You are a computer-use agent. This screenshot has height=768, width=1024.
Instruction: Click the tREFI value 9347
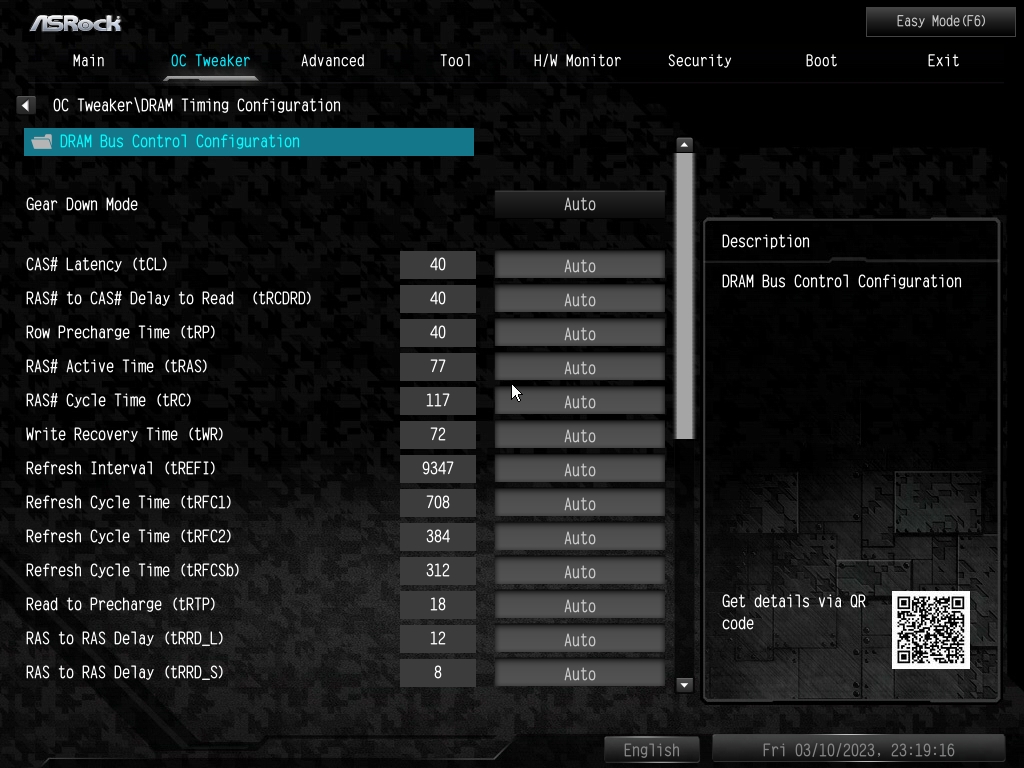click(438, 468)
